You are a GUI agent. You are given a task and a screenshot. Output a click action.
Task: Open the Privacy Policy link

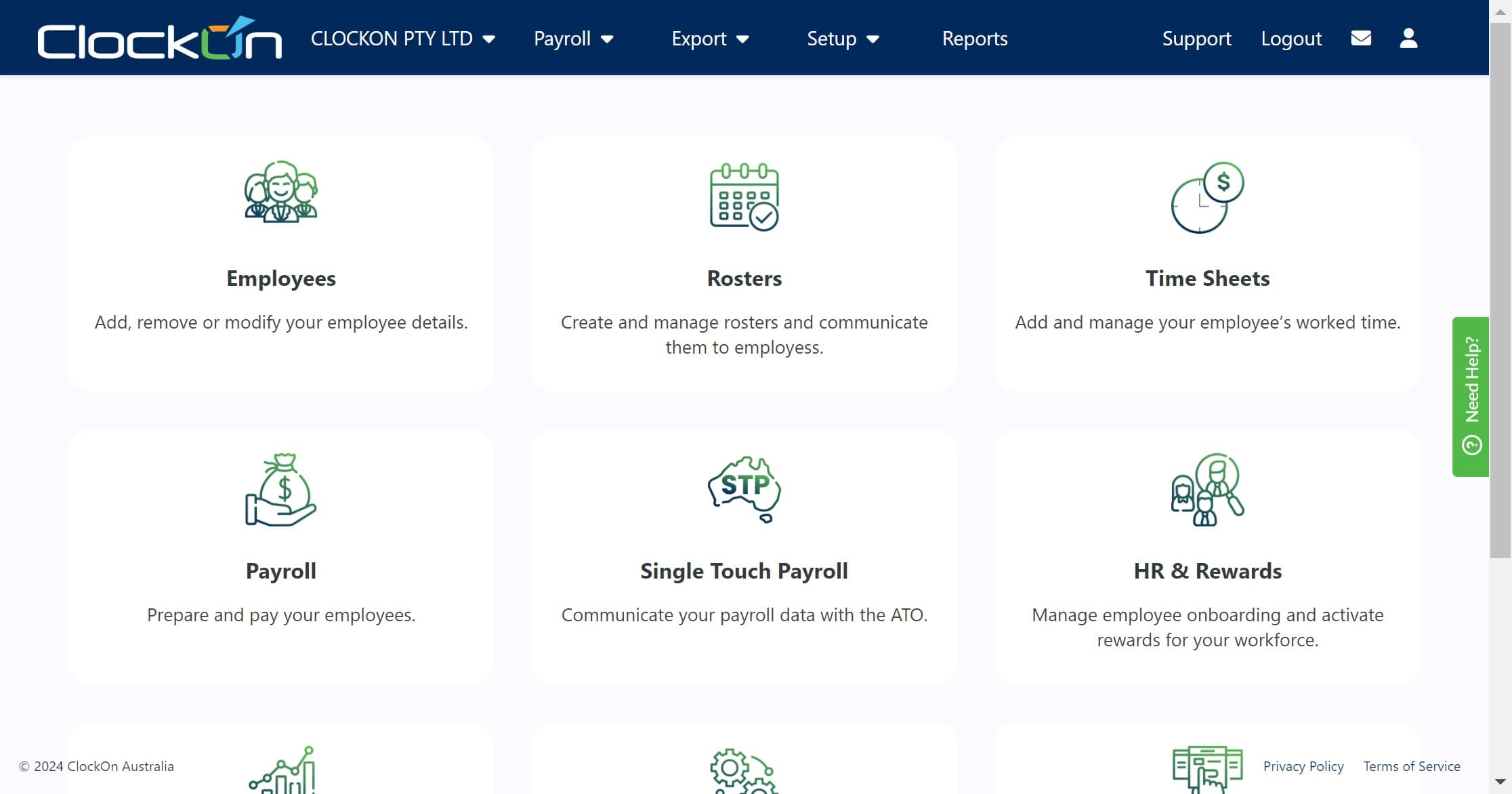click(x=1303, y=766)
